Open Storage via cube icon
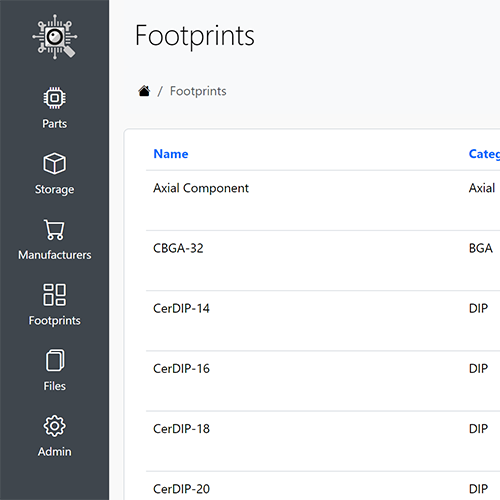Viewport: 500px width, 500px height. (x=55, y=164)
